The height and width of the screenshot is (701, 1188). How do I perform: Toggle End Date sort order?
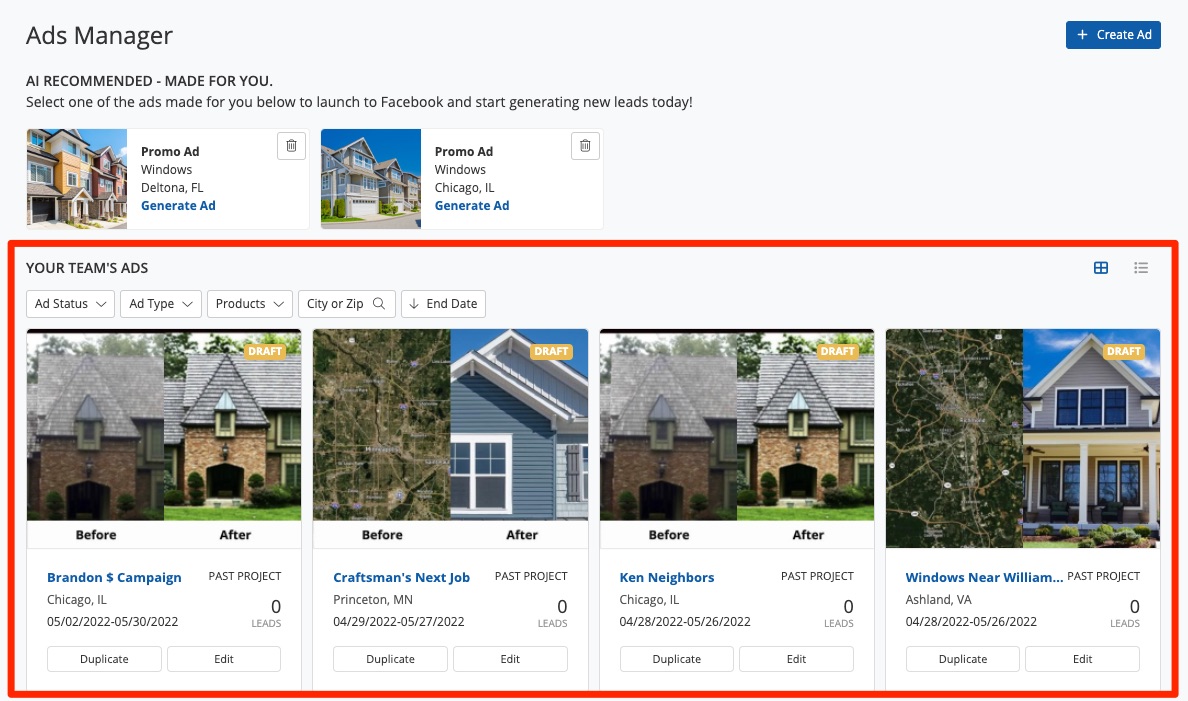pyautogui.click(x=443, y=304)
